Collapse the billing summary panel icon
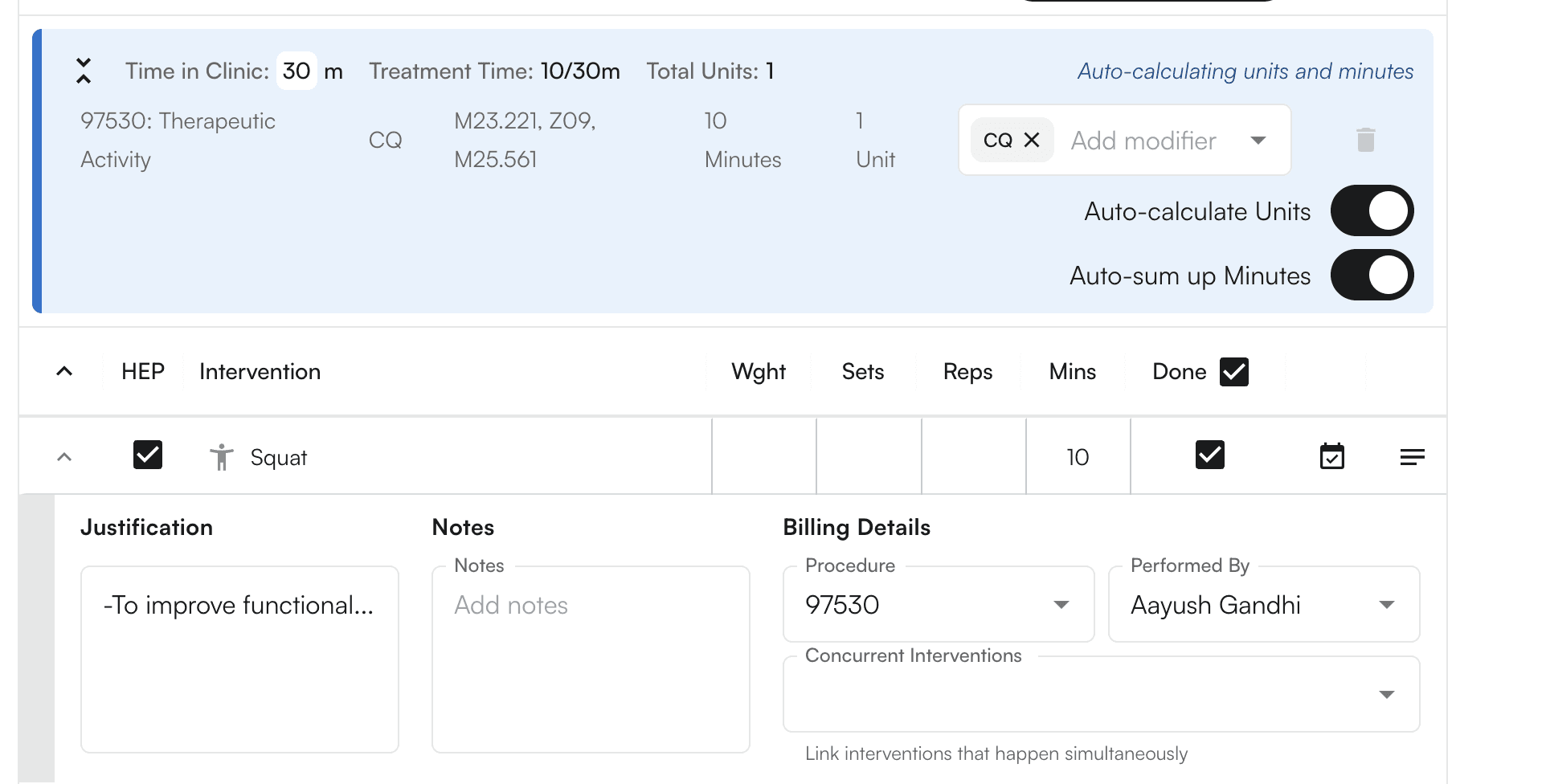The image size is (1546, 784). pyautogui.click(x=84, y=71)
